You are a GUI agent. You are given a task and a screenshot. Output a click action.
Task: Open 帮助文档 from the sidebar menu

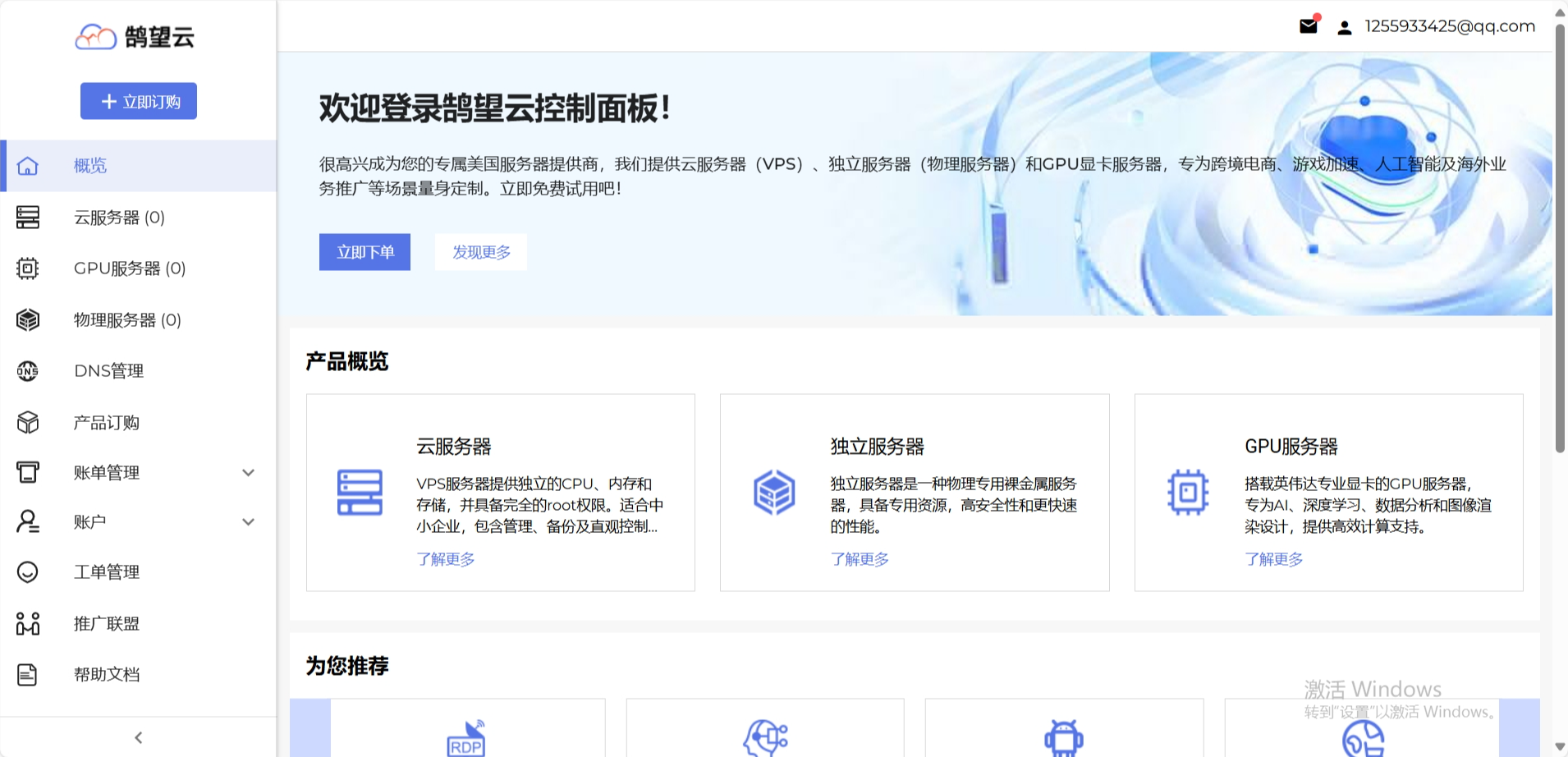(107, 674)
